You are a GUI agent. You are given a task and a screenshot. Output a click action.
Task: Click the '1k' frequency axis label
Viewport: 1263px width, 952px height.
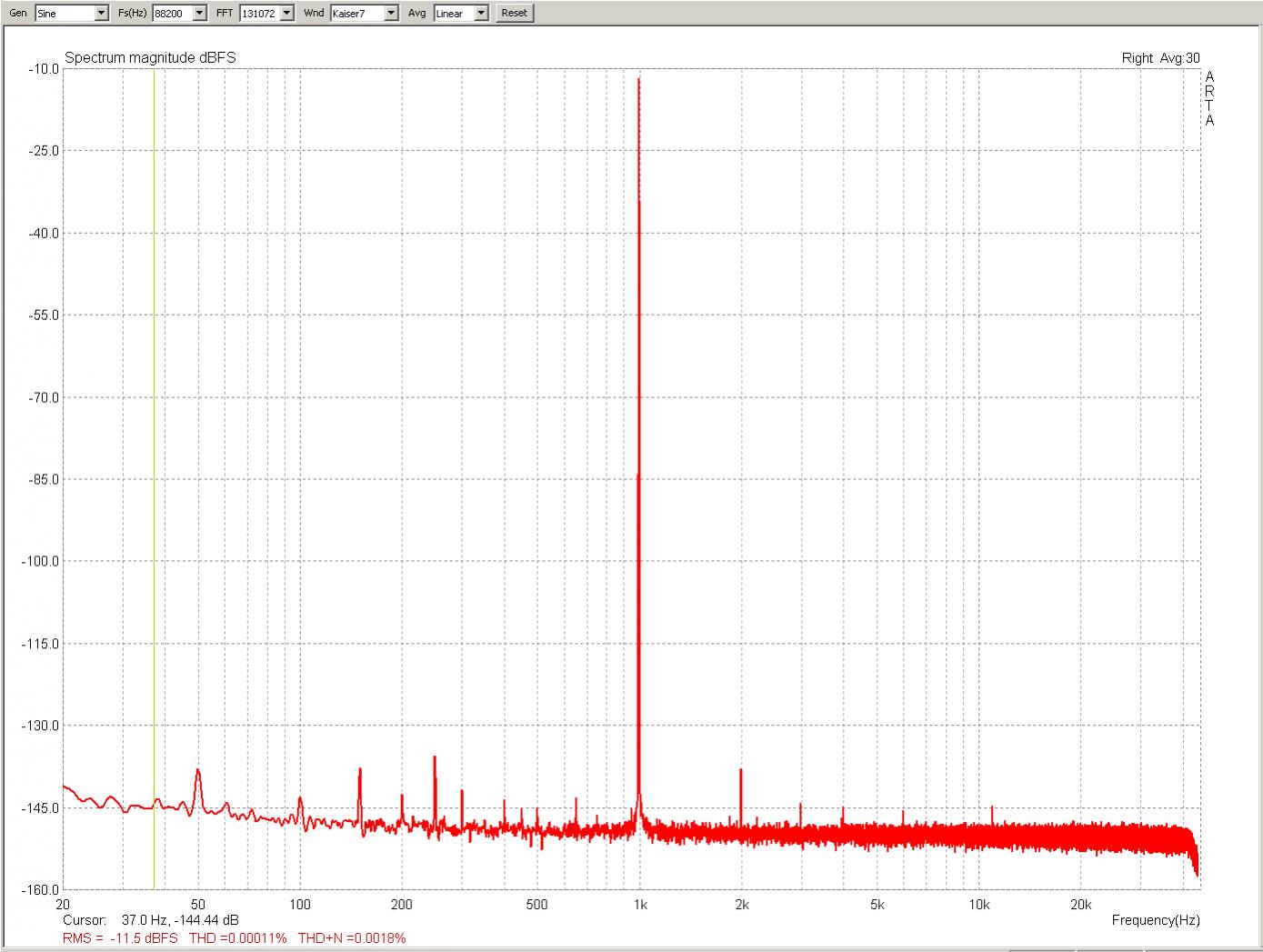(x=640, y=905)
